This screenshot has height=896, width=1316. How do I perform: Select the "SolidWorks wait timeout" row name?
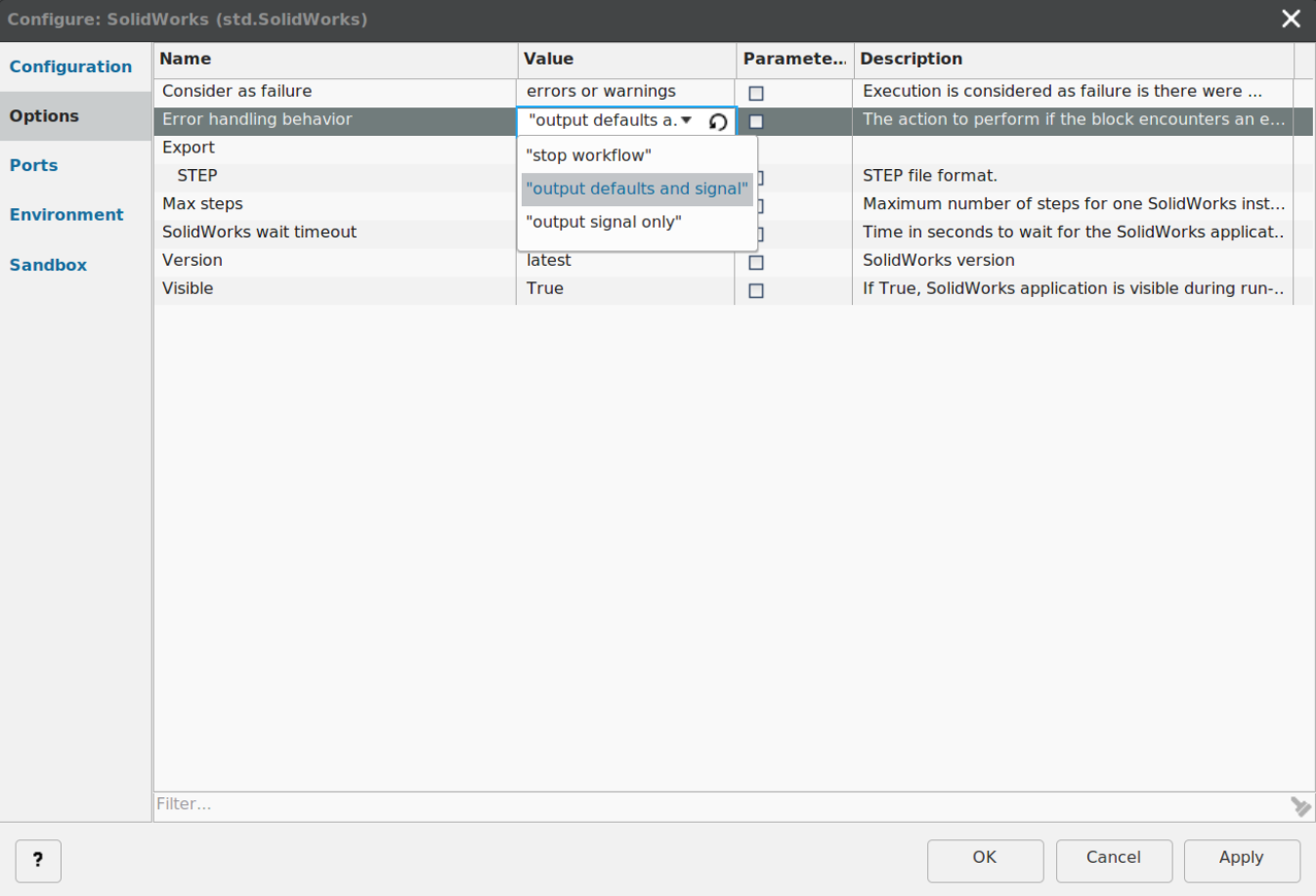pos(260,233)
